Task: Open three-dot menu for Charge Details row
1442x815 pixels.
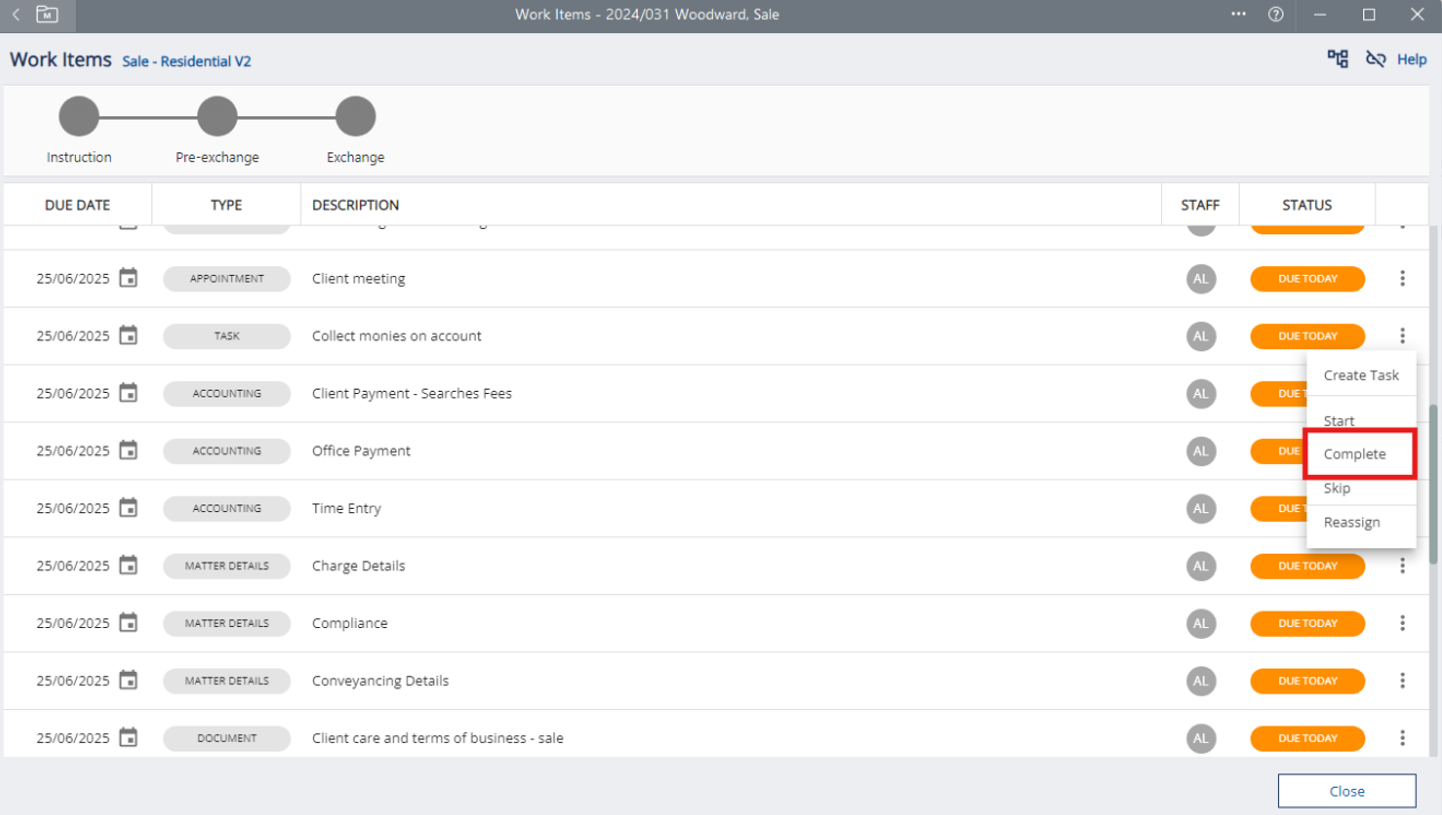Action: pyautogui.click(x=1402, y=566)
